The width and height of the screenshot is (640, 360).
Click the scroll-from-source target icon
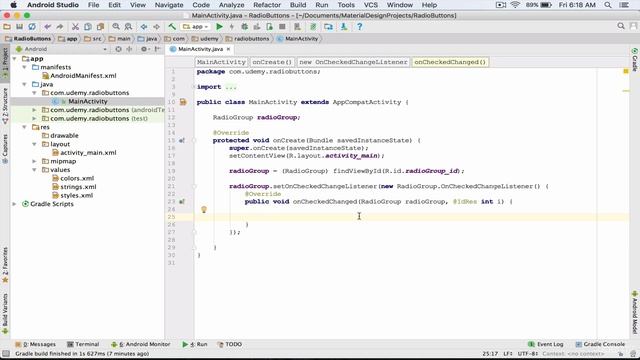(118, 49)
